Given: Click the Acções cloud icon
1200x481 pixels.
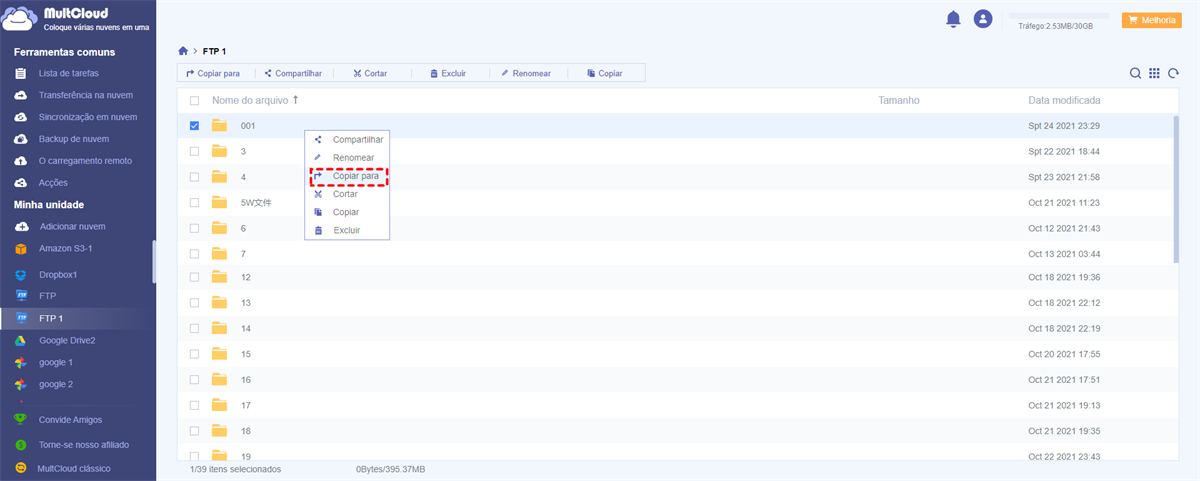Looking at the screenshot, I should coord(20,183).
